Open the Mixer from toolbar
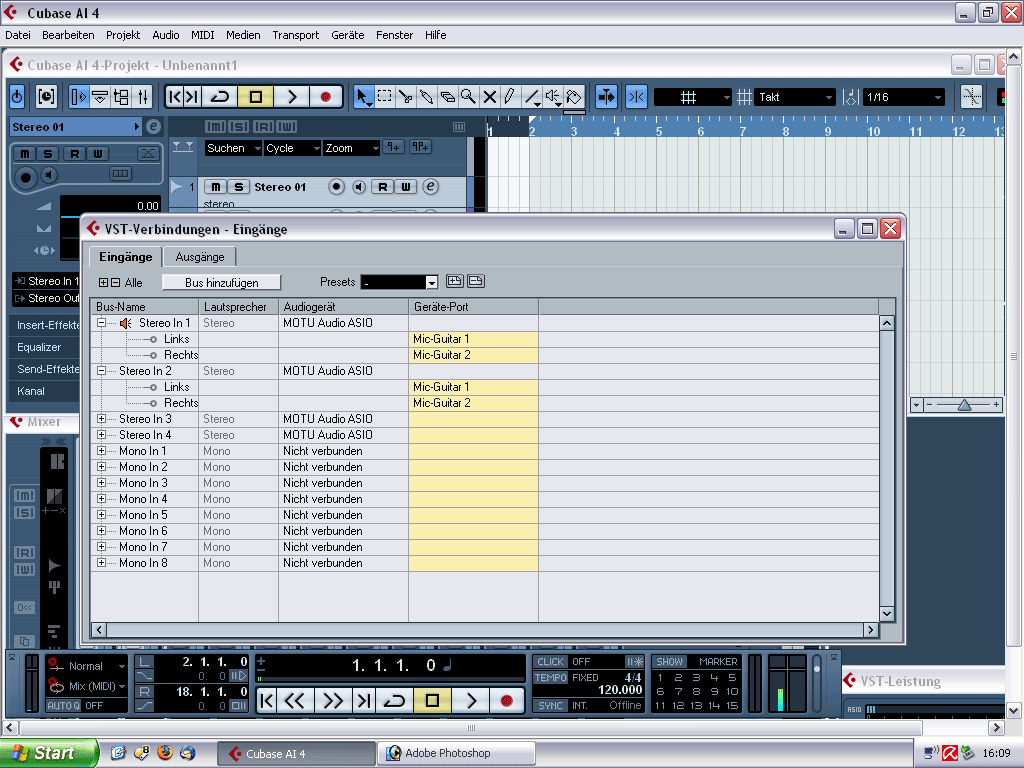This screenshot has height=768, width=1024. point(143,97)
